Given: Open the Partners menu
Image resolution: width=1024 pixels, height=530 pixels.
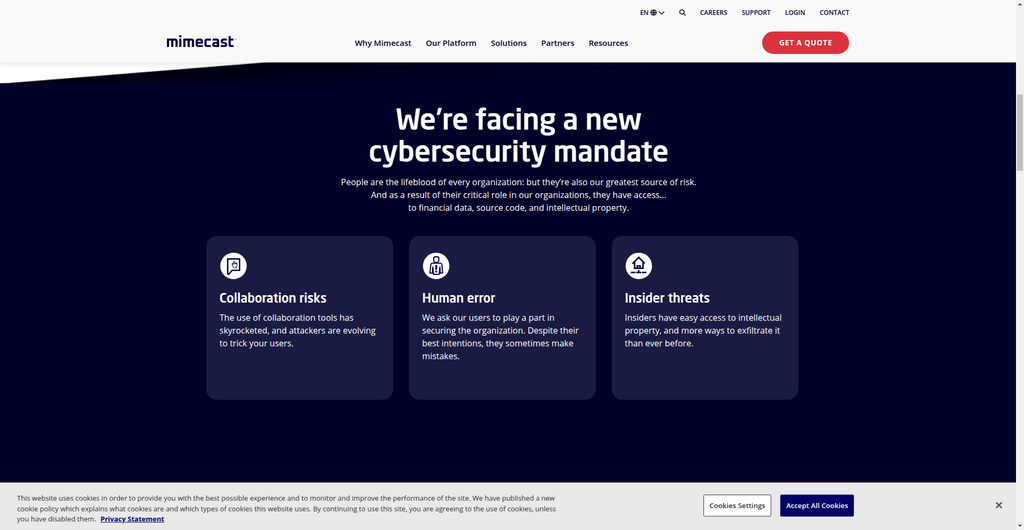Looking at the screenshot, I should click(558, 43).
